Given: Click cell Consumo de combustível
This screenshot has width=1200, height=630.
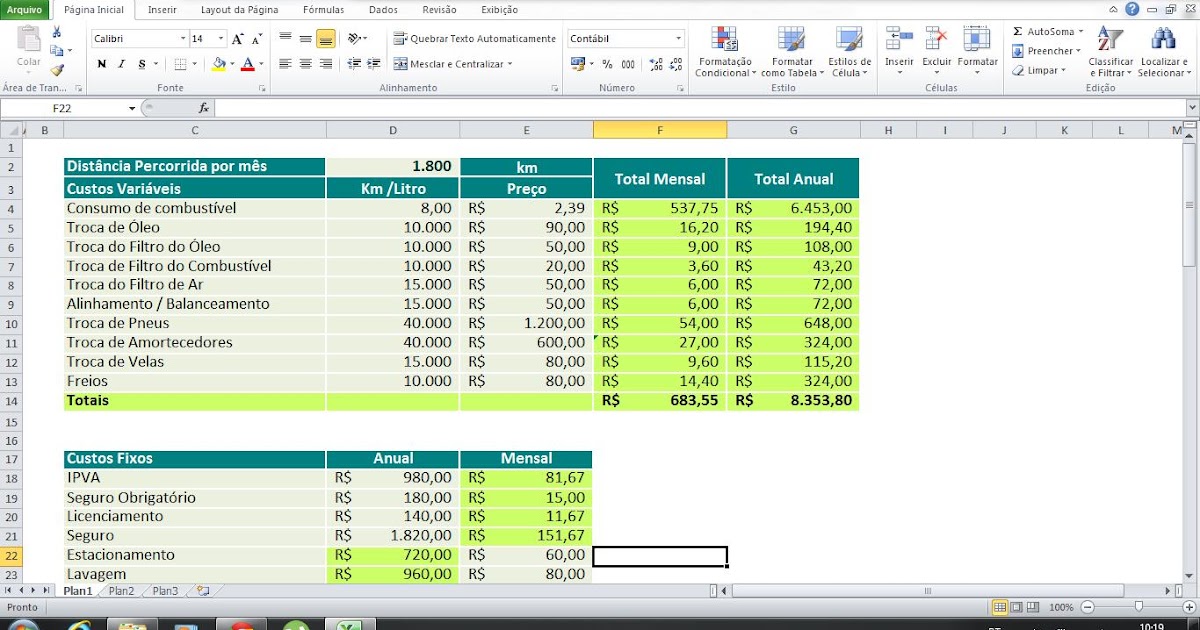Looking at the screenshot, I should tap(194, 208).
